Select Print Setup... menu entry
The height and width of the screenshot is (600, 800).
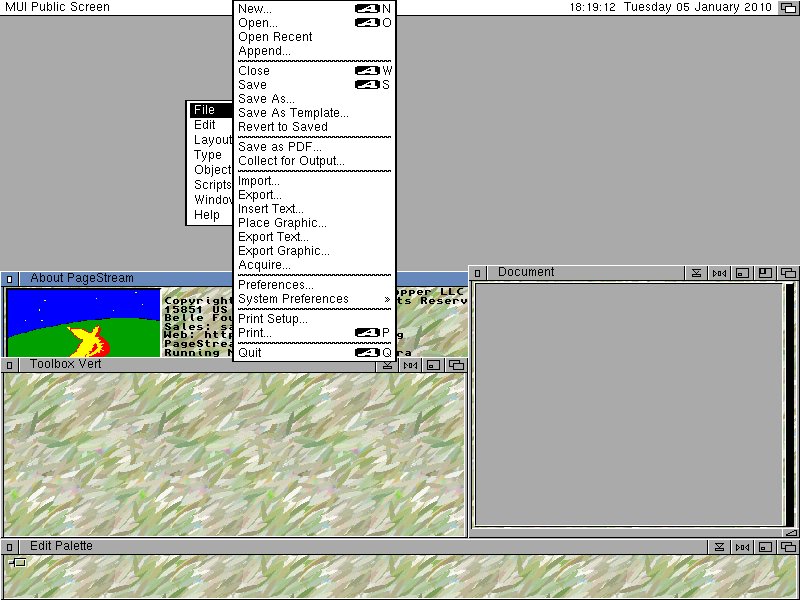[272, 319]
